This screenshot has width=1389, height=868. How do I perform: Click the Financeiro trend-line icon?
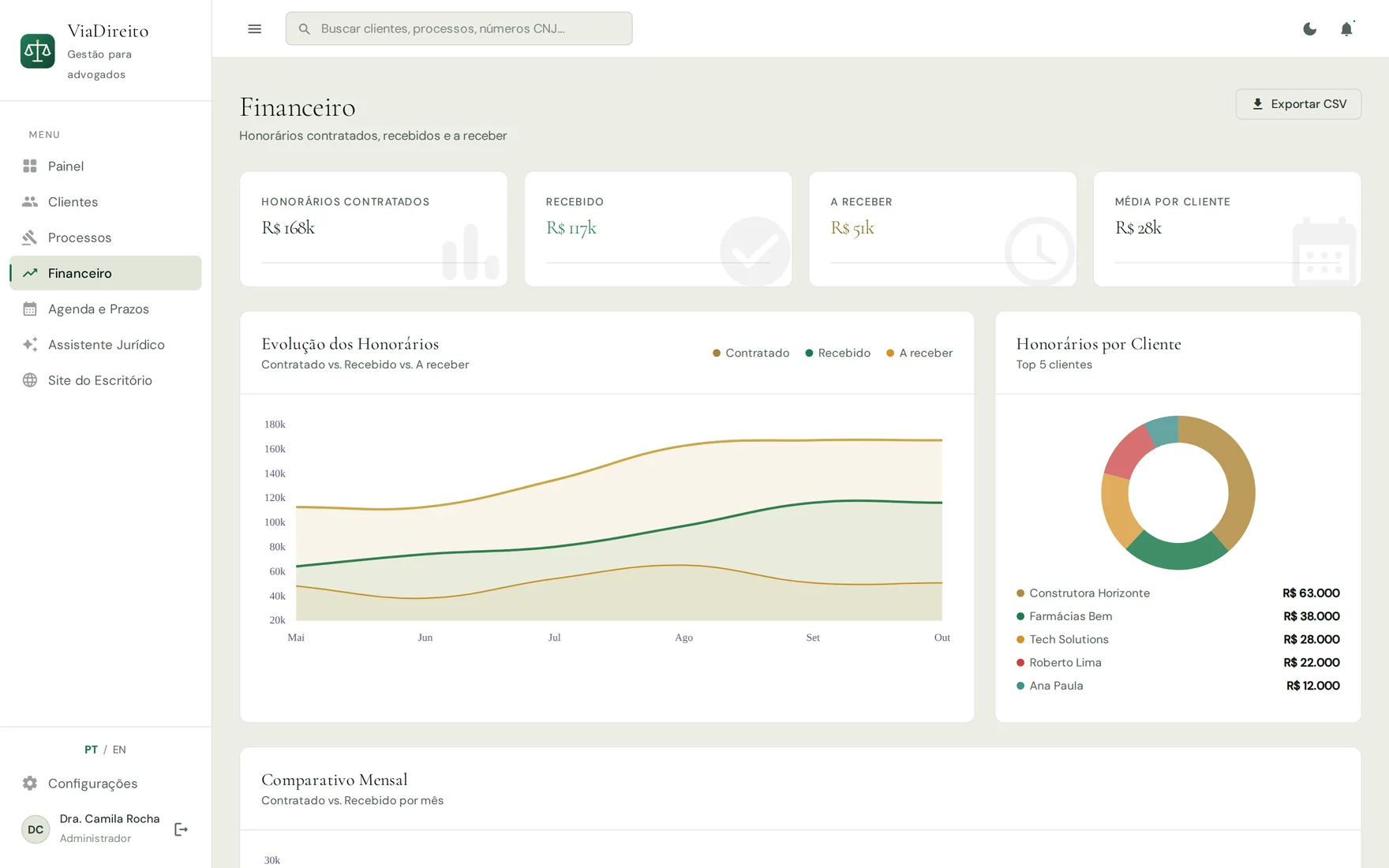tap(30, 273)
